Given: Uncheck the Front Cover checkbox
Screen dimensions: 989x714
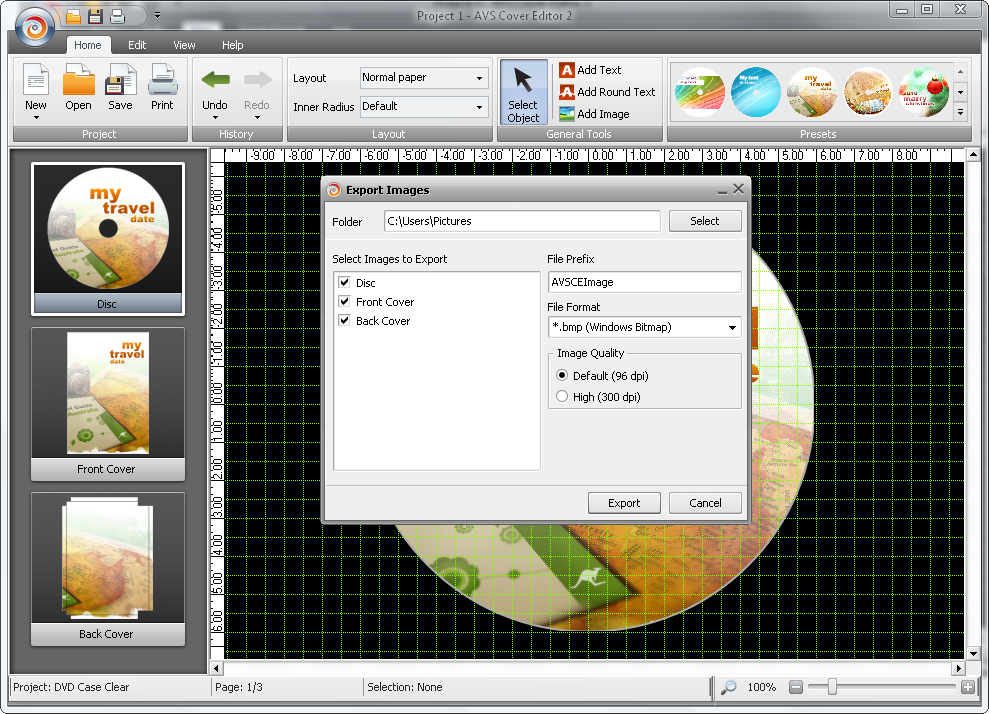Looking at the screenshot, I should [345, 302].
